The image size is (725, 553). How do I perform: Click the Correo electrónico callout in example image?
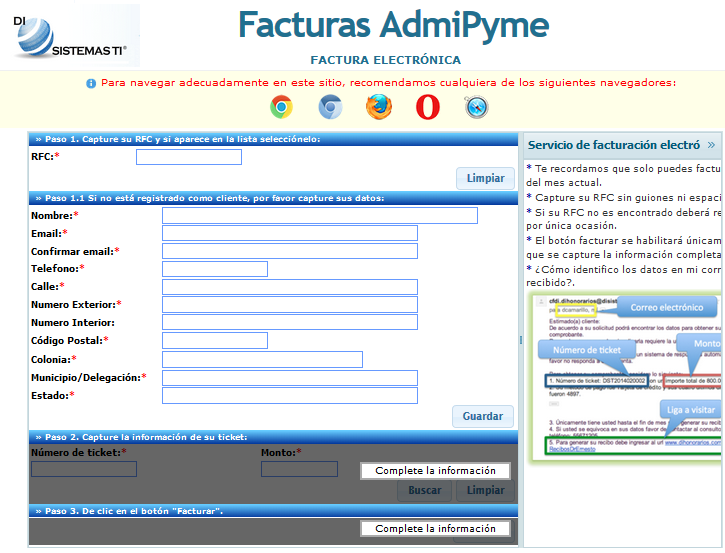667,307
